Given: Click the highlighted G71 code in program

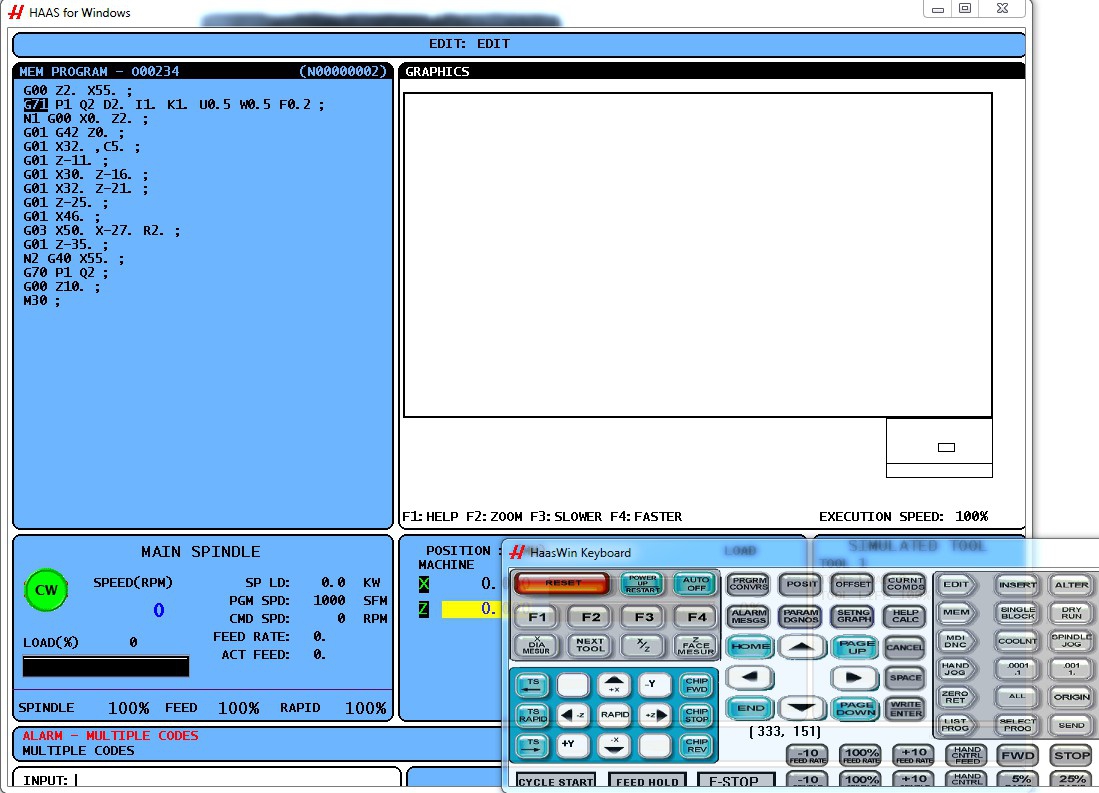Looking at the screenshot, I should (x=35, y=104).
